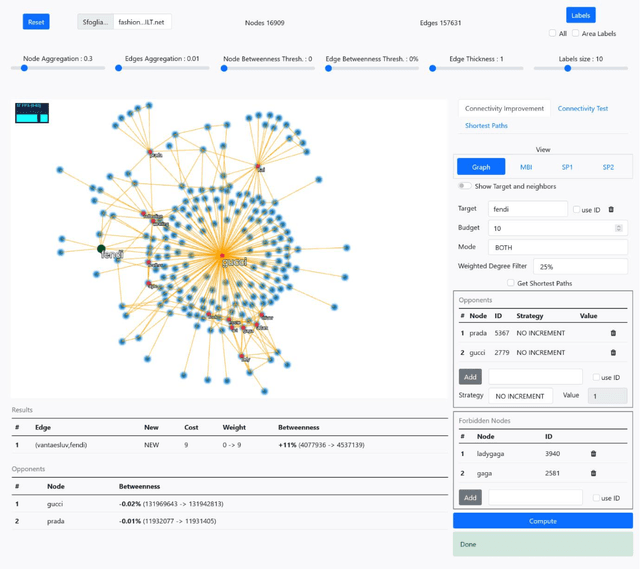Toggle Show Target and neighbors switch

click(464, 186)
